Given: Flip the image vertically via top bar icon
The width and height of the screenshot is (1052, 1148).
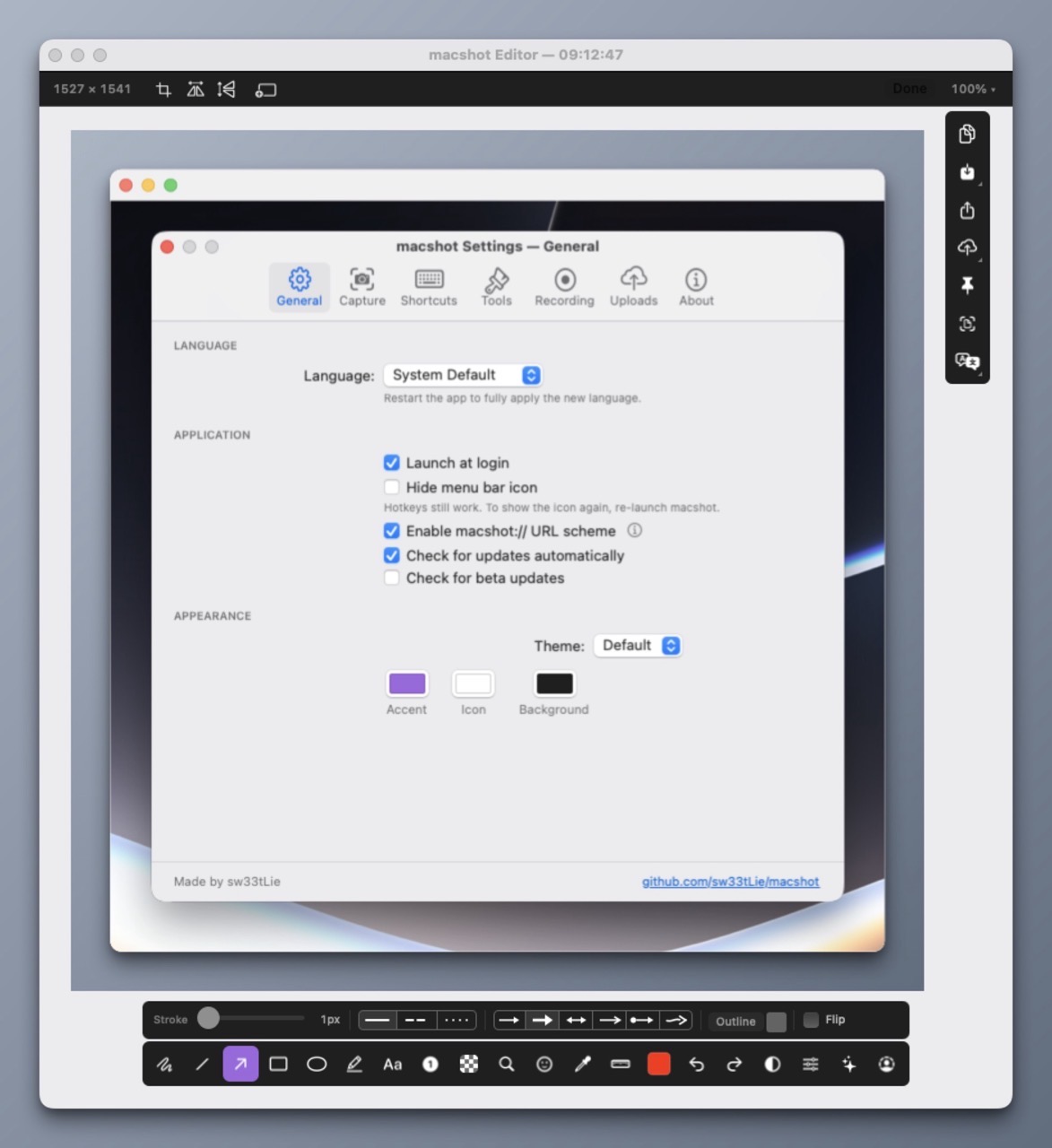Looking at the screenshot, I should pos(227,90).
